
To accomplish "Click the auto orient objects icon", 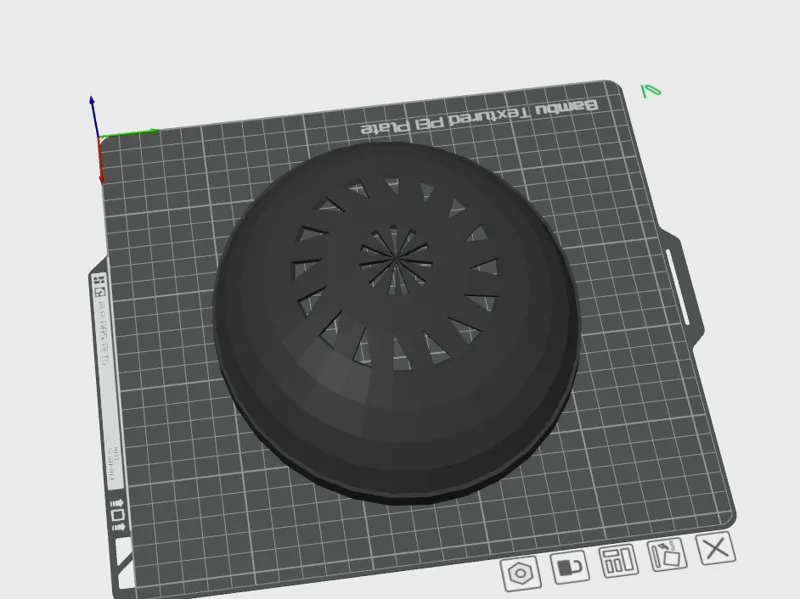I will [667, 554].
